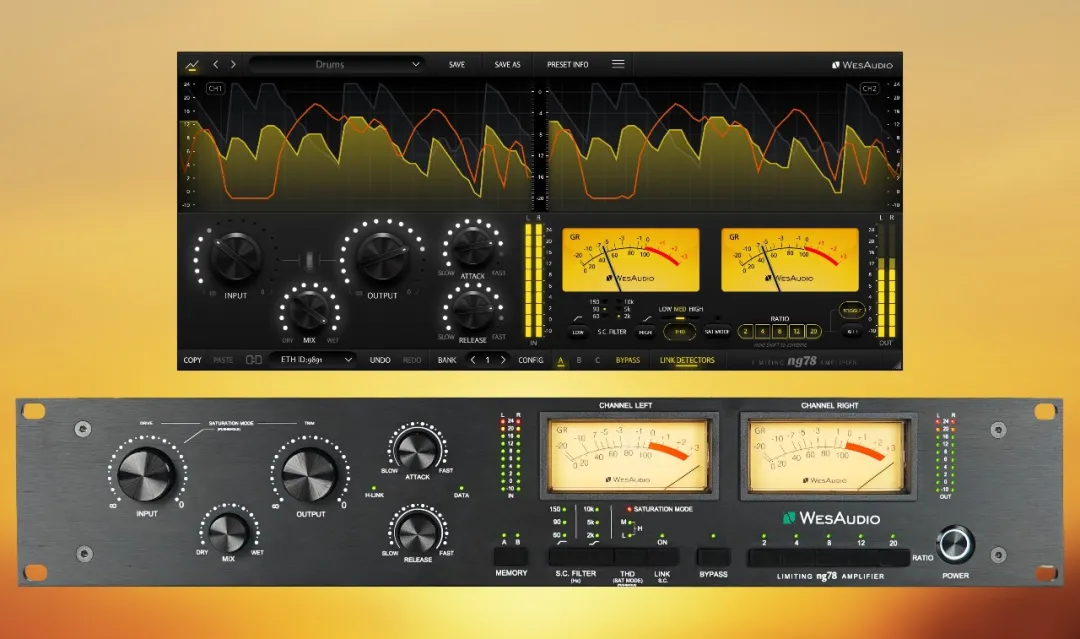Click SAVE AS in the preset bar

[x=508, y=64]
